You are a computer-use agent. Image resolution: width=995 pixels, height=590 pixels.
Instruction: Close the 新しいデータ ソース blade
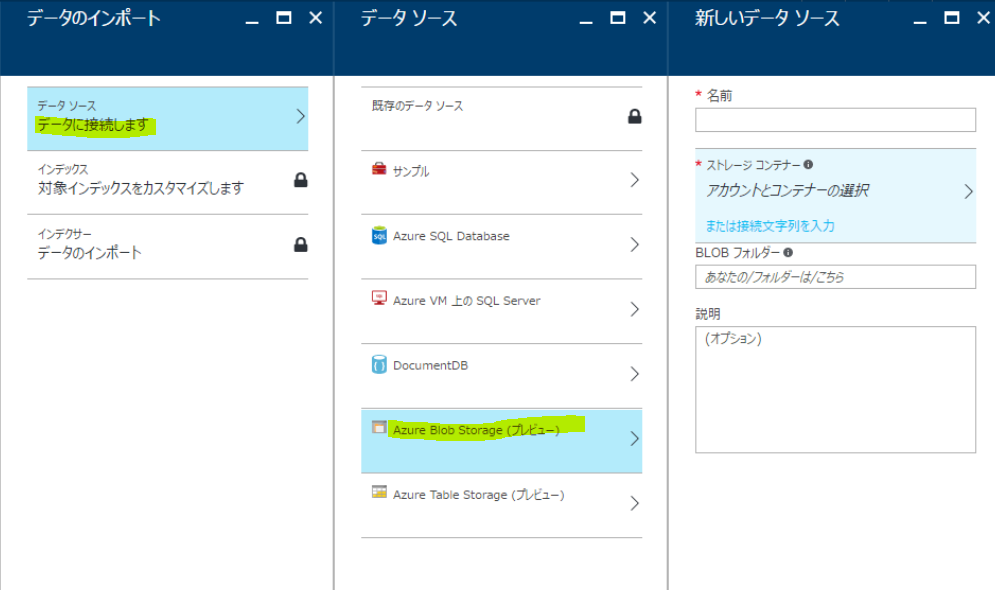[984, 18]
